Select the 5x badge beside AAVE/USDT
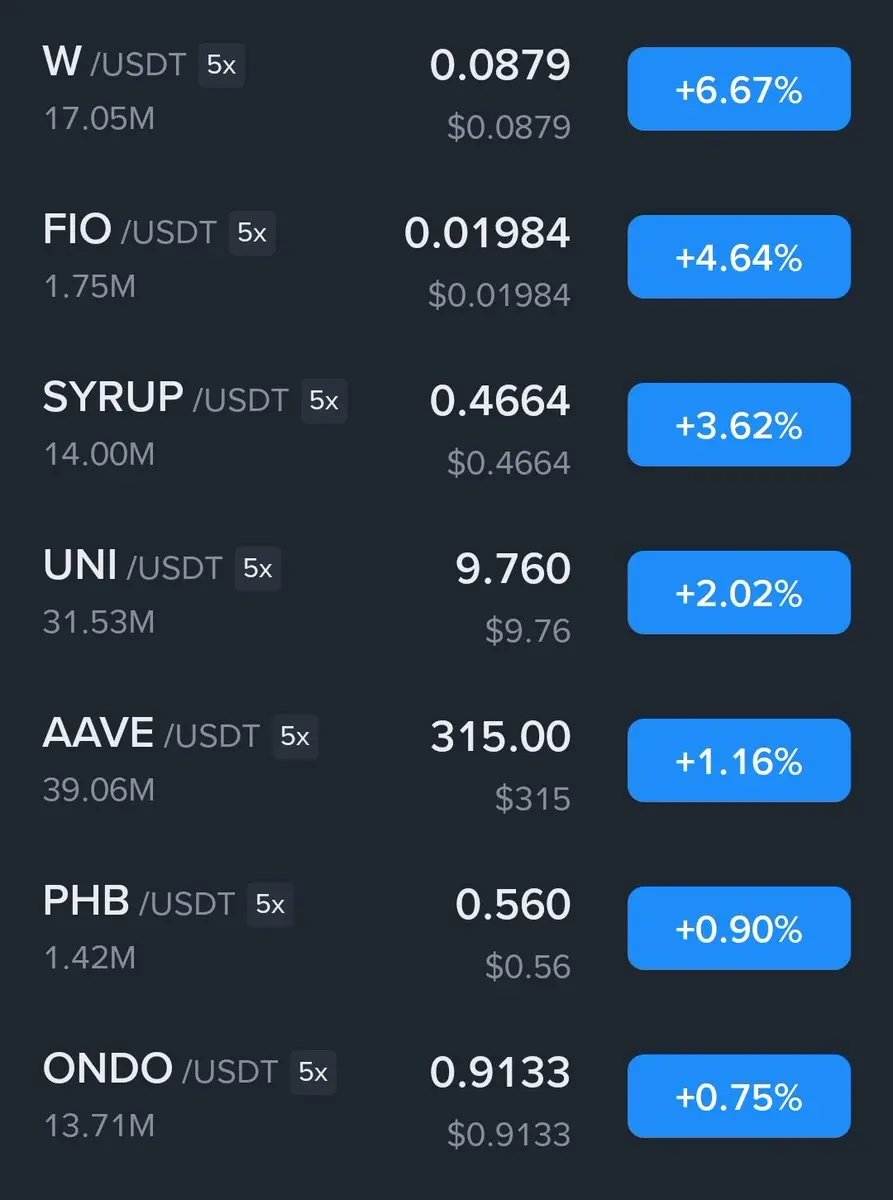 295,737
